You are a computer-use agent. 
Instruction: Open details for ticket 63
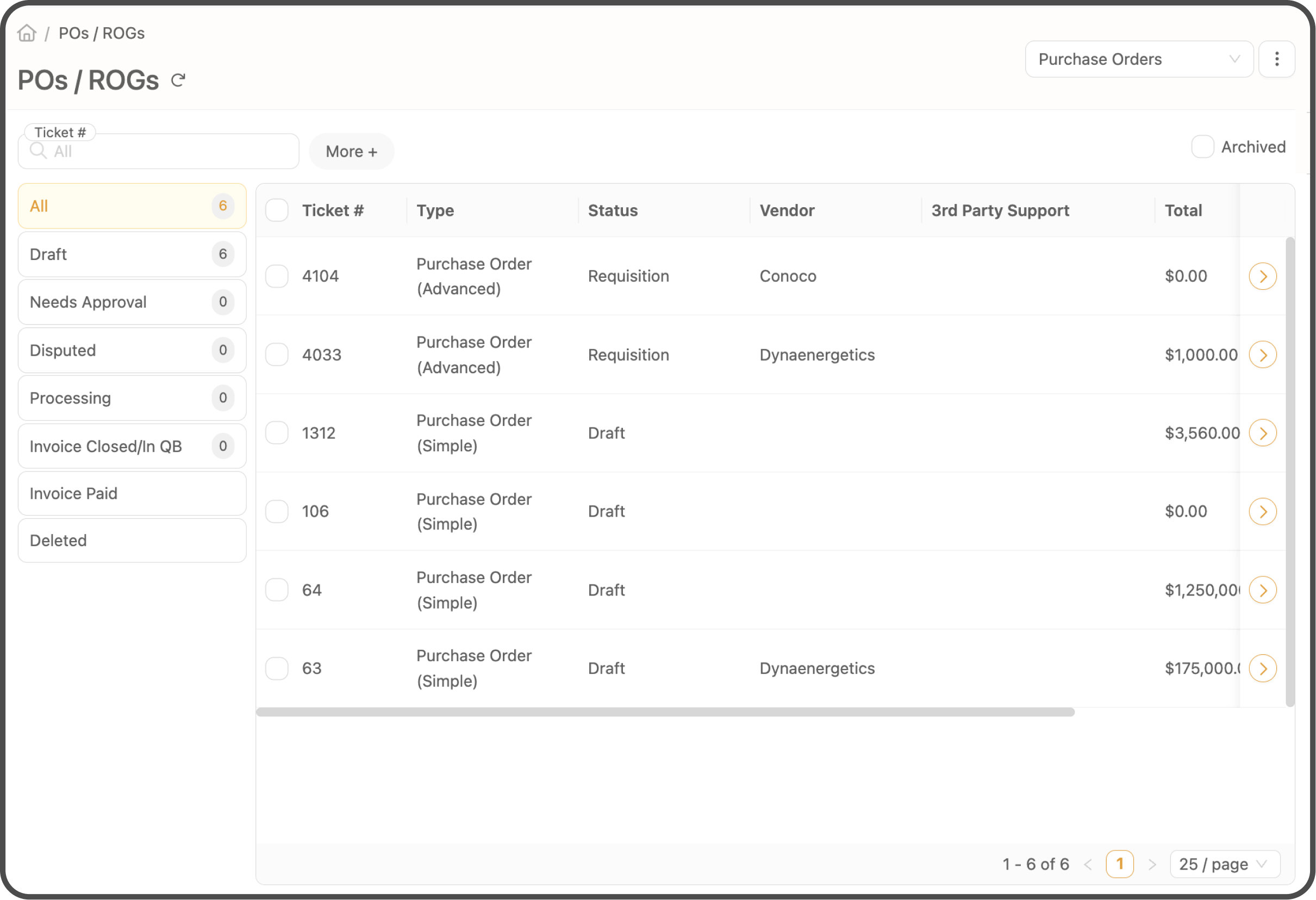coord(1263,668)
